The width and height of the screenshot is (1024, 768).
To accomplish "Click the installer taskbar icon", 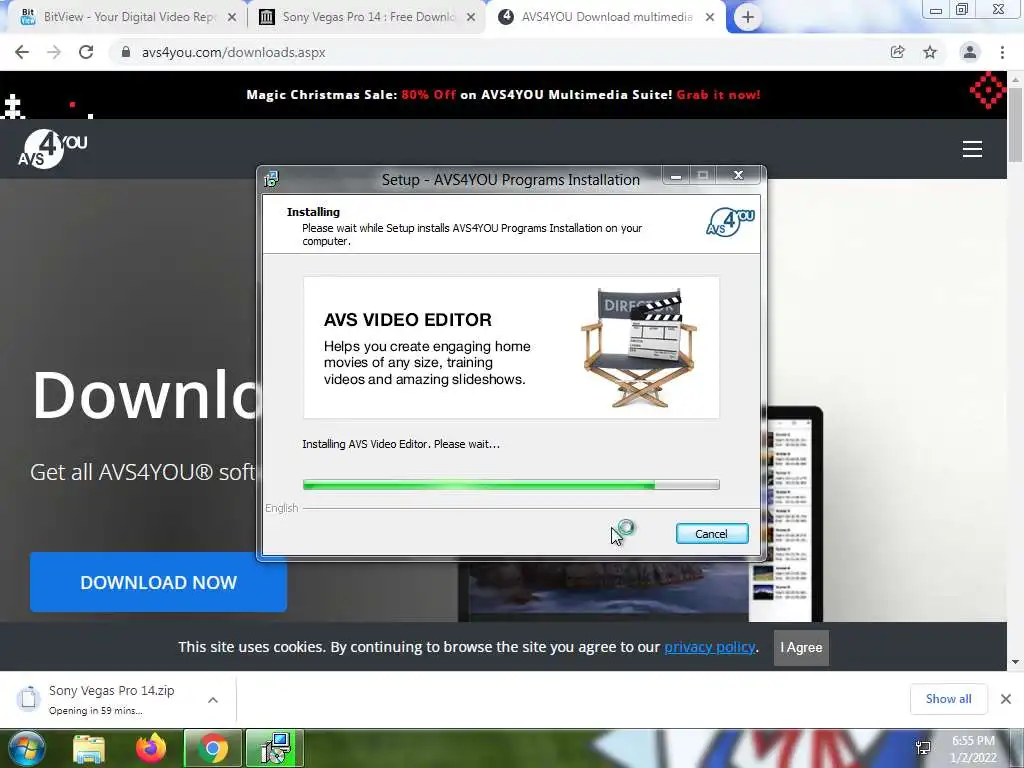I will [x=275, y=748].
